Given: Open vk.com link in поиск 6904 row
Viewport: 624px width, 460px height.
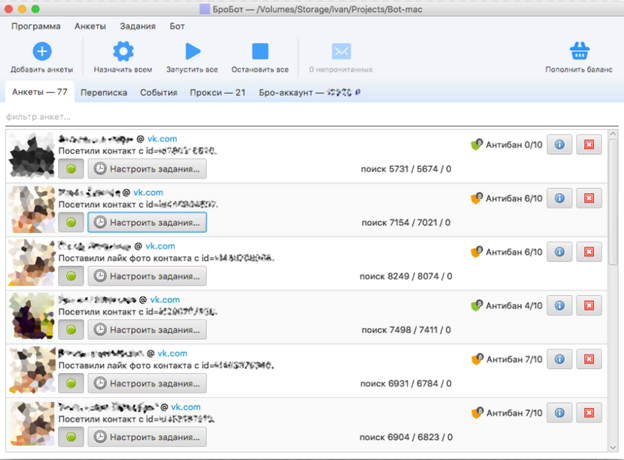Looking at the screenshot, I should click(186, 407).
